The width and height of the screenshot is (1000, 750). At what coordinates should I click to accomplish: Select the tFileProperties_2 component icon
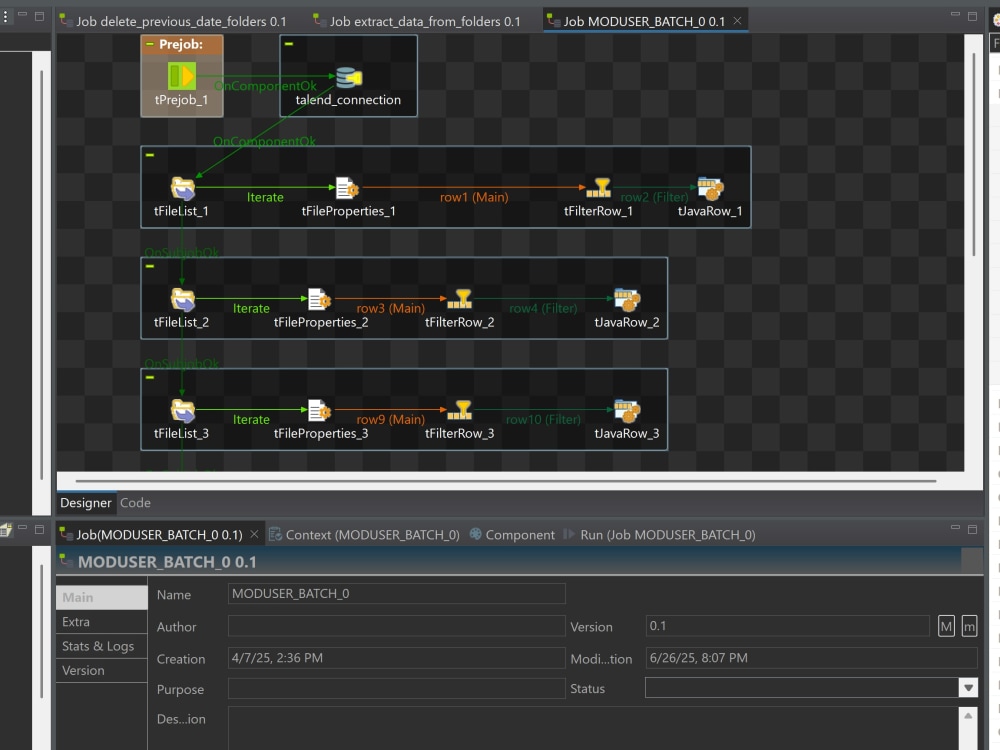tap(320, 299)
